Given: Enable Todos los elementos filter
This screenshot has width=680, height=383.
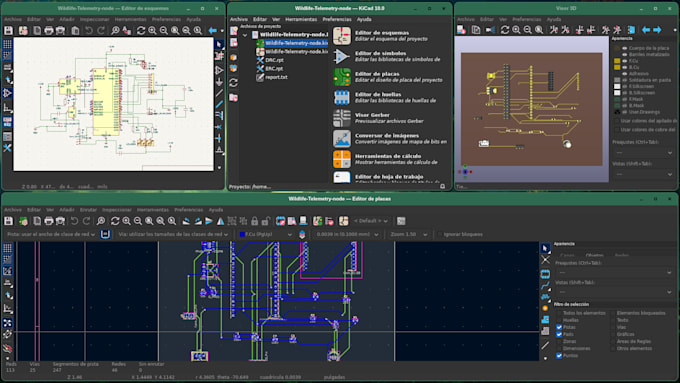Looking at the screenshot, I should tap(559, 313).
